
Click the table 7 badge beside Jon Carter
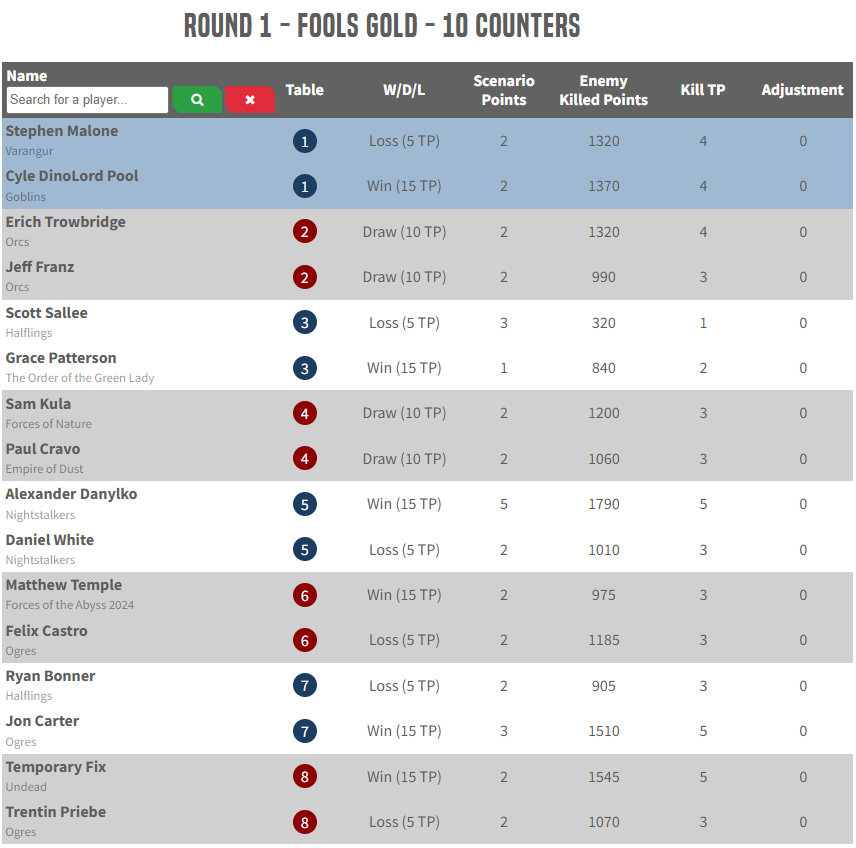pos(305,731)
